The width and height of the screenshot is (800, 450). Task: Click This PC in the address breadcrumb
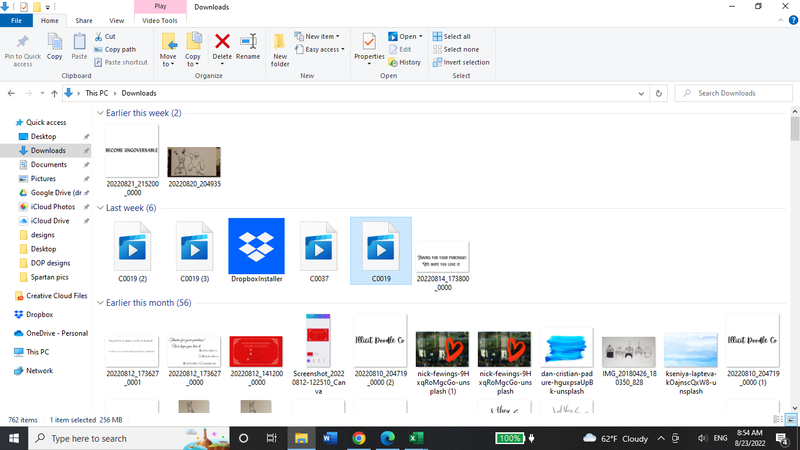pos(96,93)
